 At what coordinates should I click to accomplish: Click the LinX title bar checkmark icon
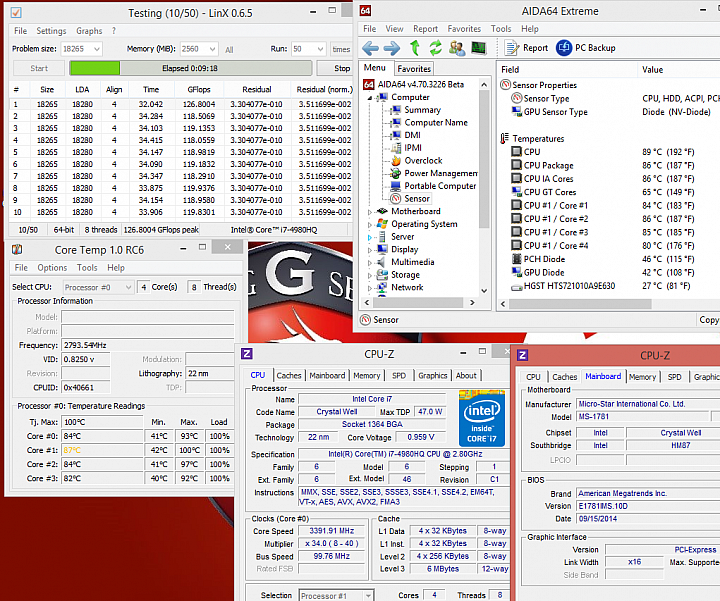coord(16,13)
